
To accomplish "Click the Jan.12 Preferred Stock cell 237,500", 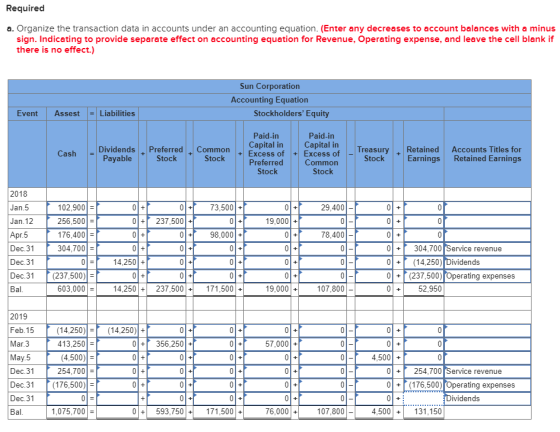I will 166,221.
